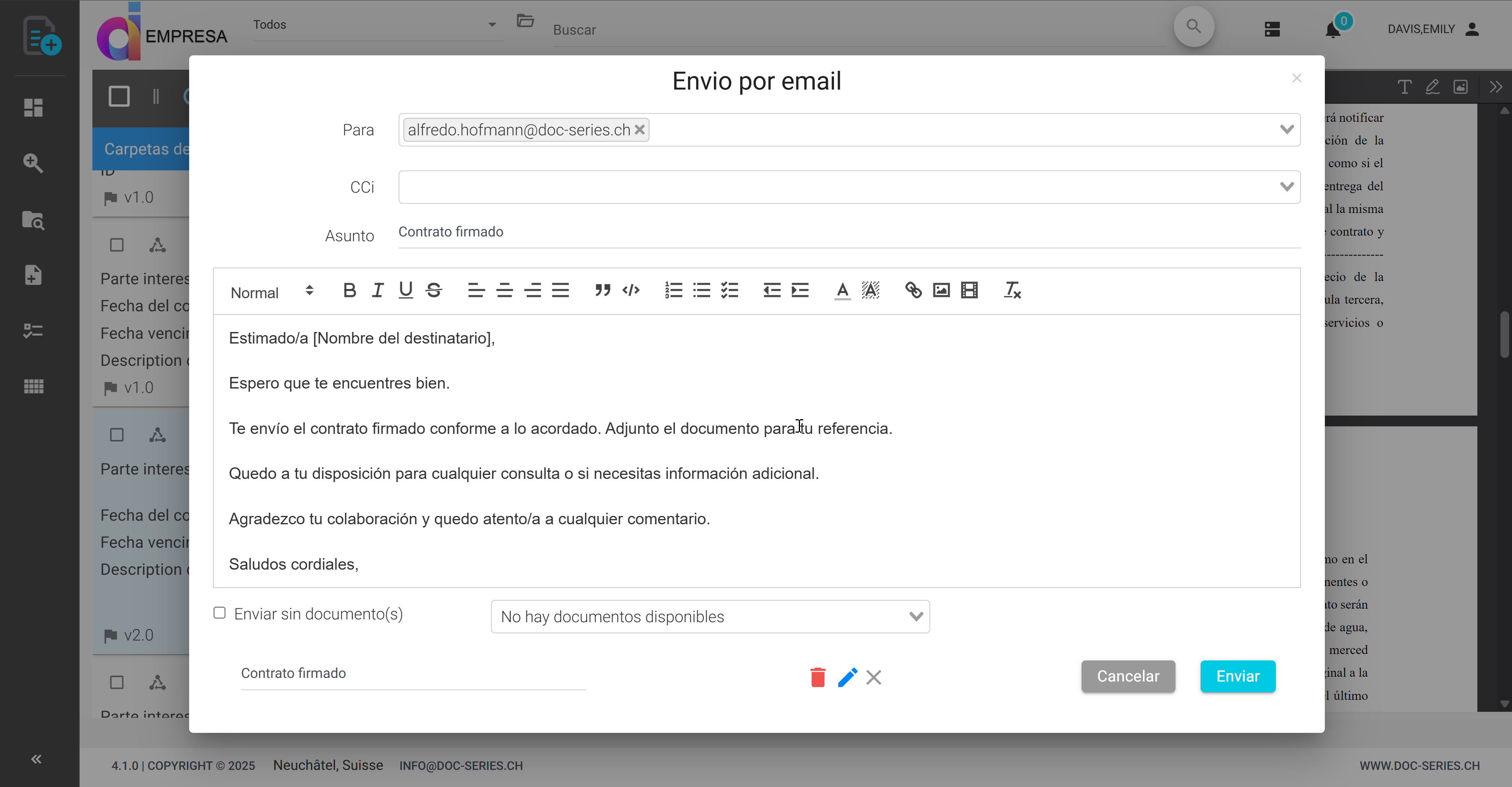1512x787 pixels.
Task: Open the CCi recipients dropdown
Action: (1287, 187)
